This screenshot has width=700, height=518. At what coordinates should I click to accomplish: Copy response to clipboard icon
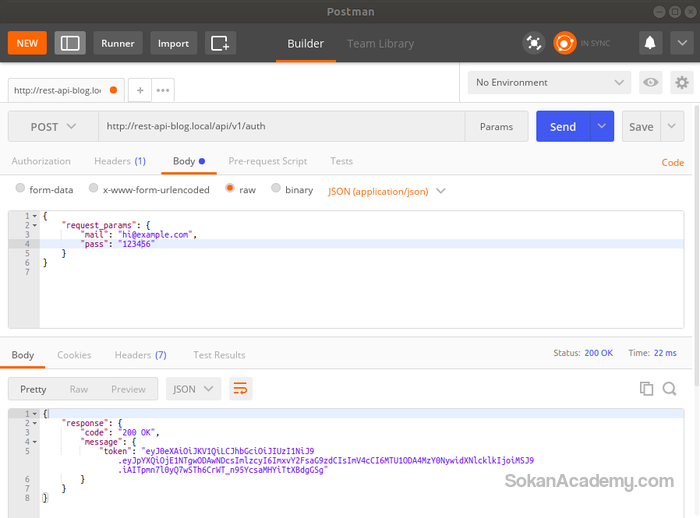pyautogui.click(x=646, y=388)
